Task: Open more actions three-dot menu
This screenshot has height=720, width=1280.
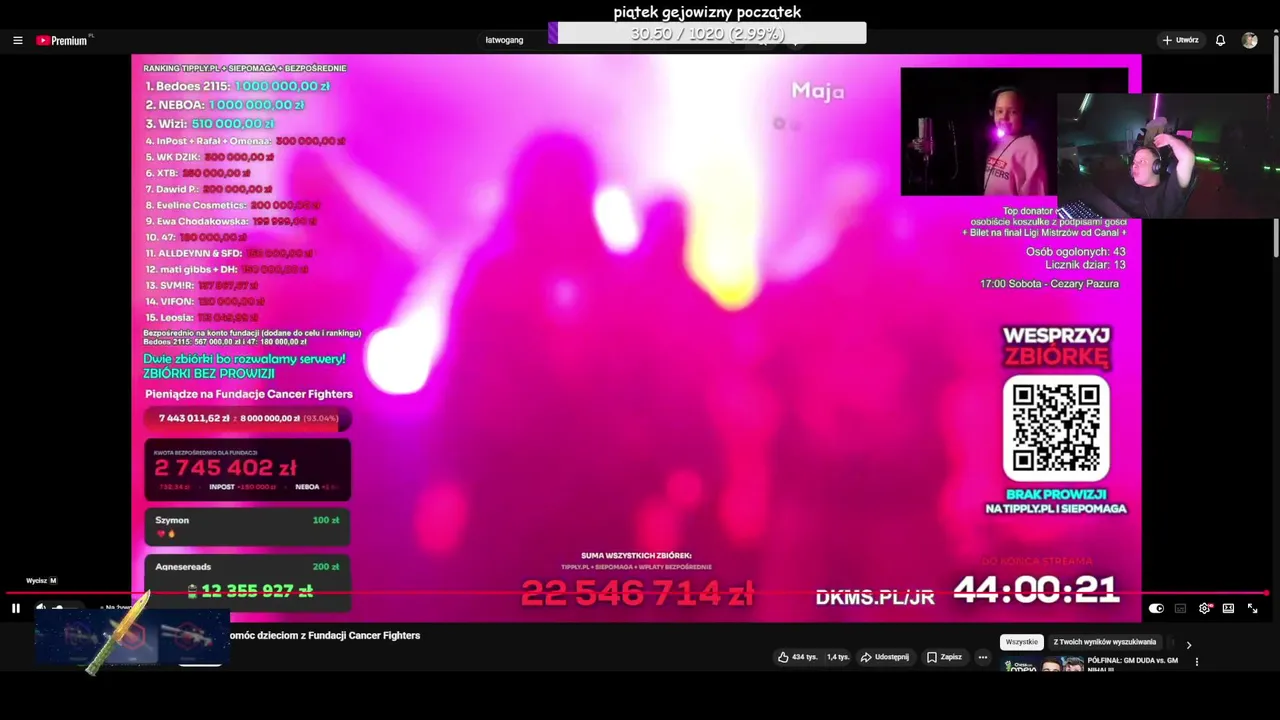Action: click(983, 657)
